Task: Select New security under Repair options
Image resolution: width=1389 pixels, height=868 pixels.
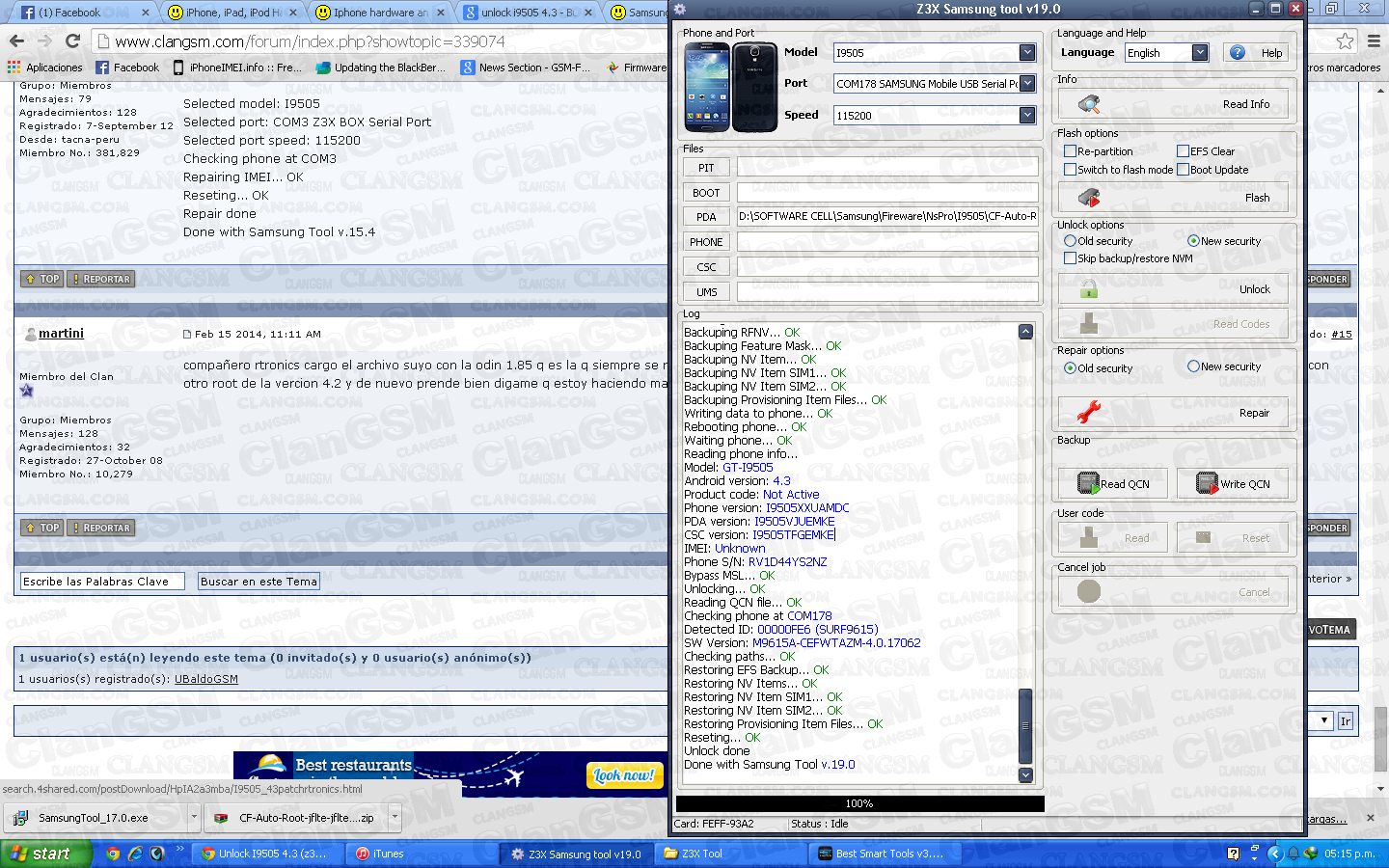Action: coord(1193,366)
